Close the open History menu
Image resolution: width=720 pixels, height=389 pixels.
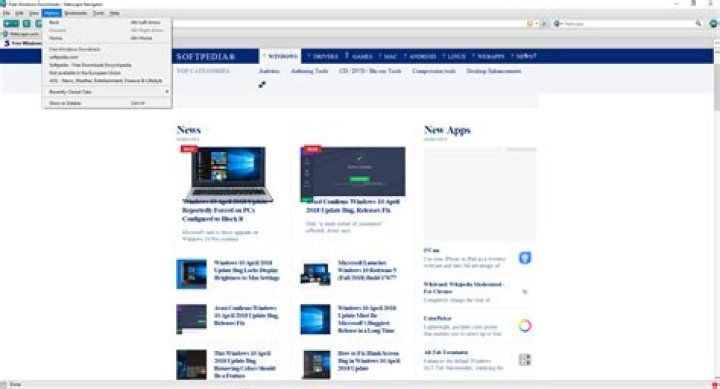pyautogui.click(x=51, y=13)
